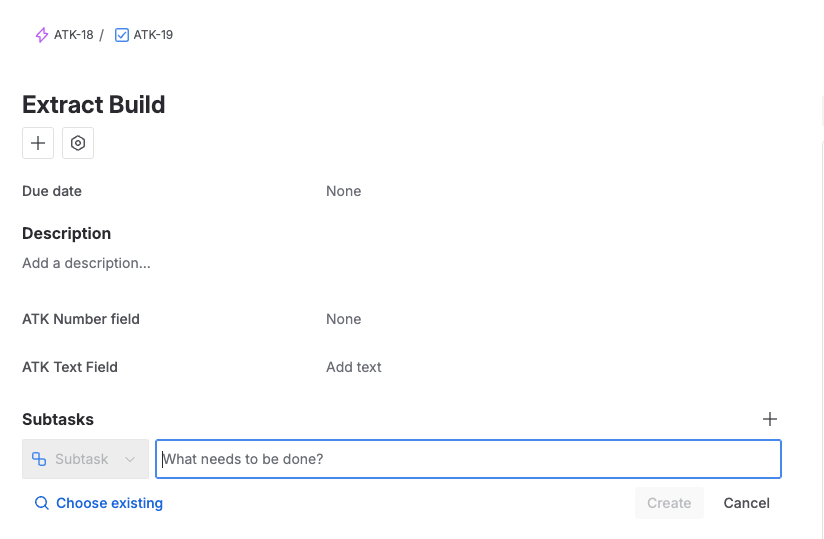Click Add text in ATK Text Field
This screenshot has width=824, height=539.
coord(353,367)
